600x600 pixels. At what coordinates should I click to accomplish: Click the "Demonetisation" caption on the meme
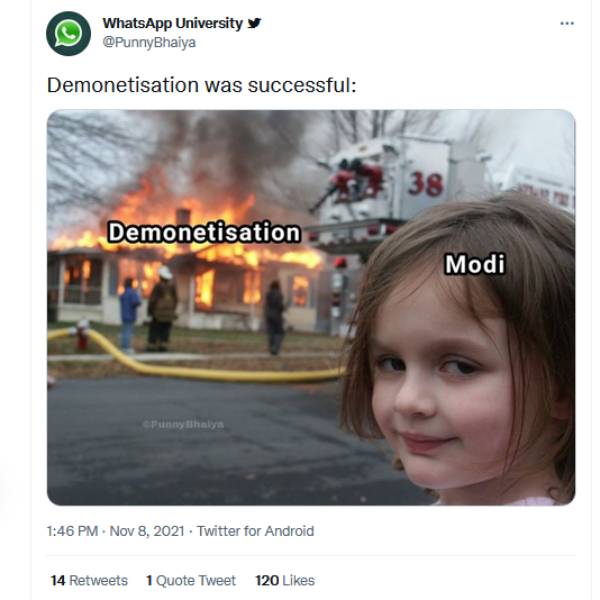point(203,232)
